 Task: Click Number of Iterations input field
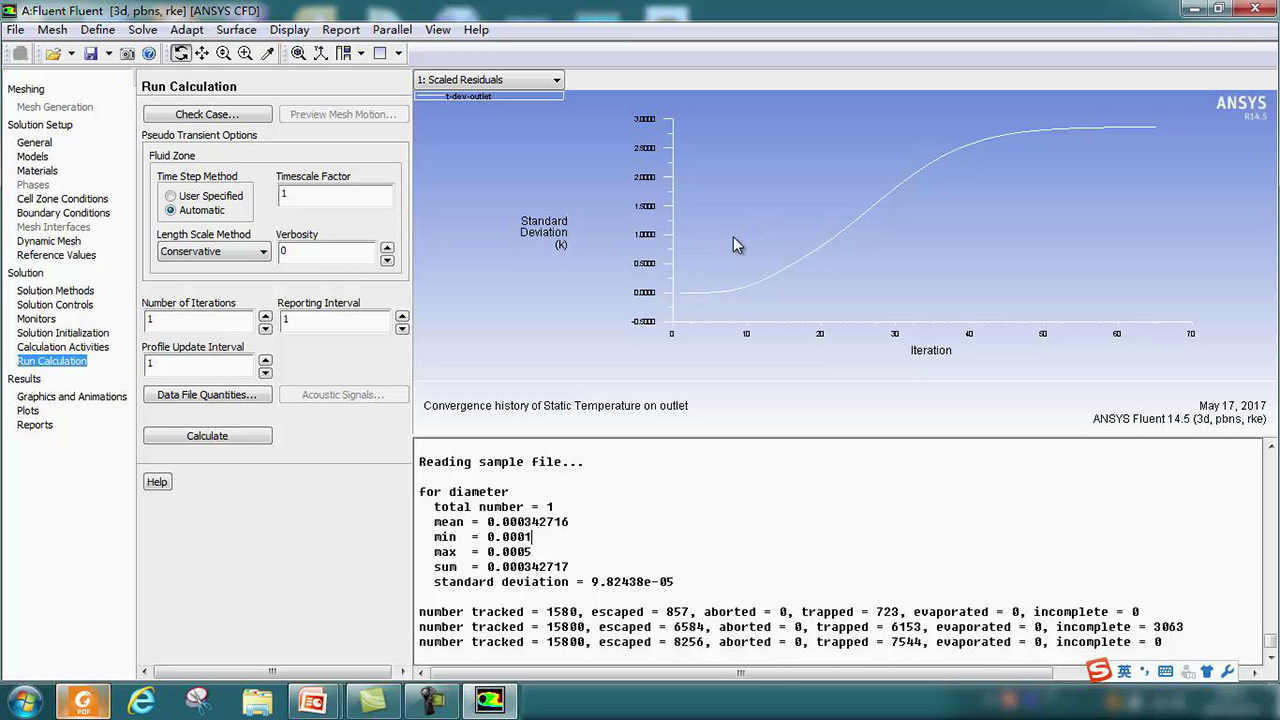tap(199, 321)
